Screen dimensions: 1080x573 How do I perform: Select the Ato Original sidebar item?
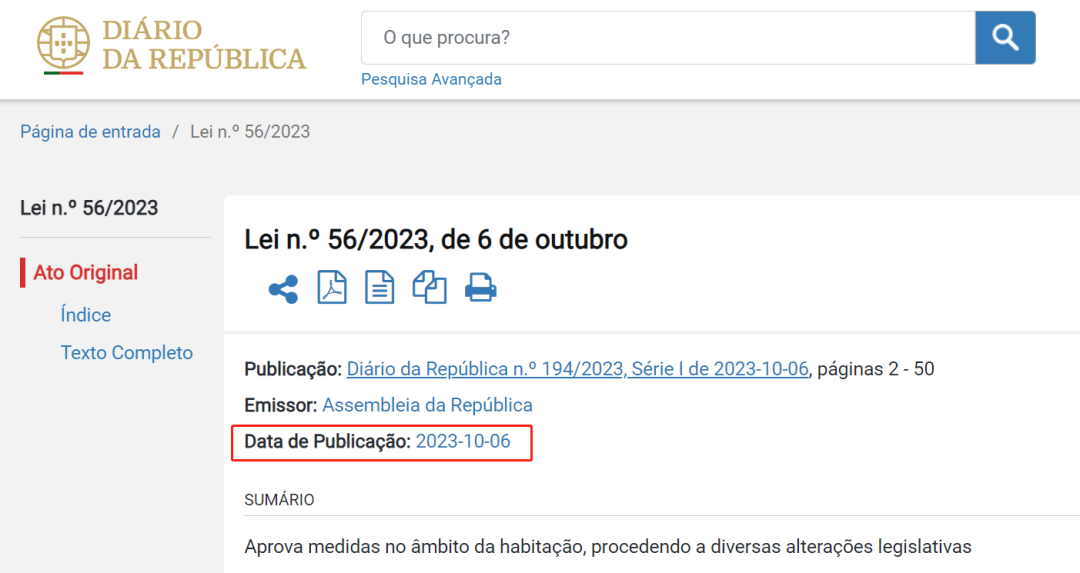point(85,273)
